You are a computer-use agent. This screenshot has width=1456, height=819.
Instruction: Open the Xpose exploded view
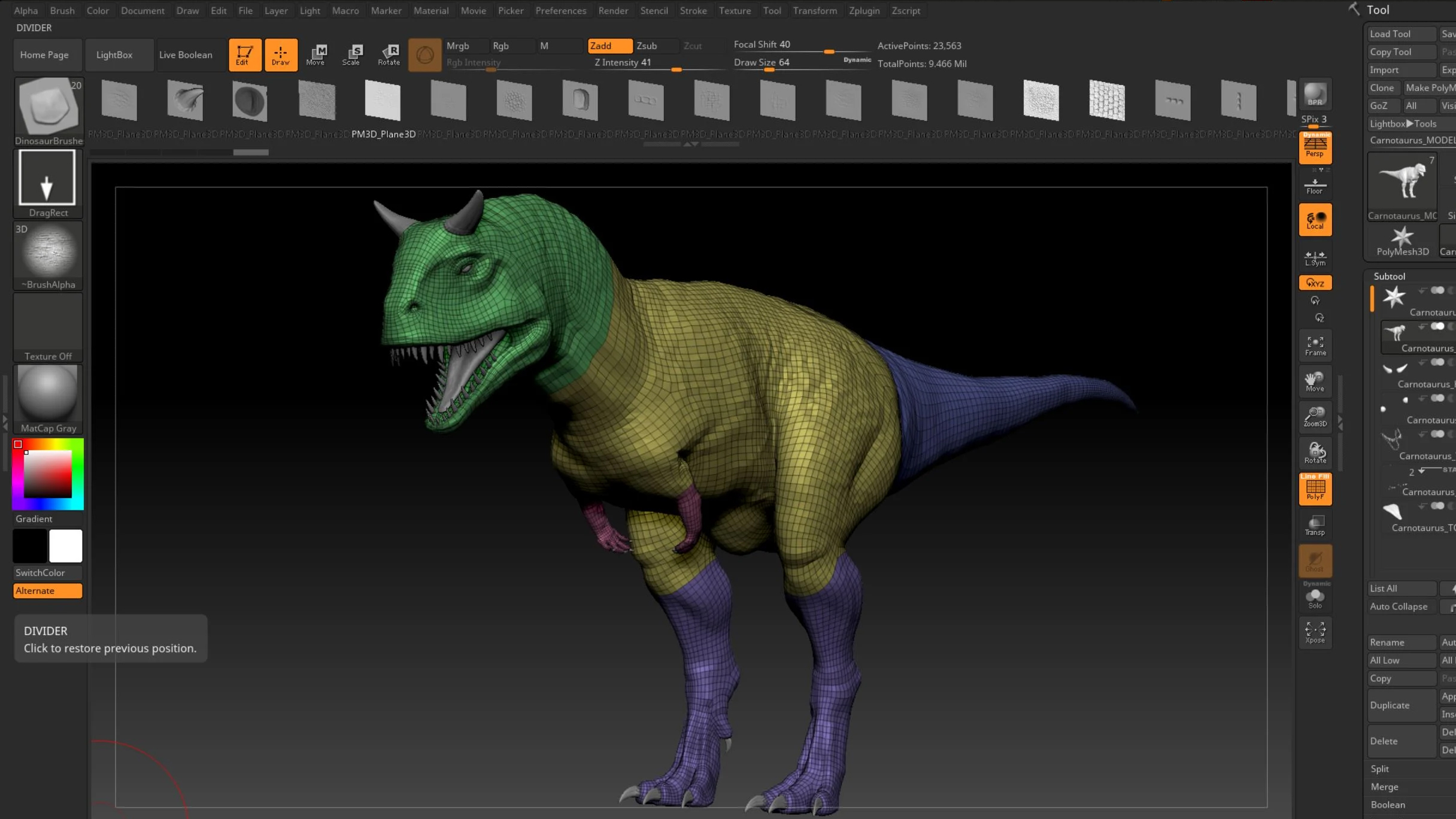coord(1315,633)
